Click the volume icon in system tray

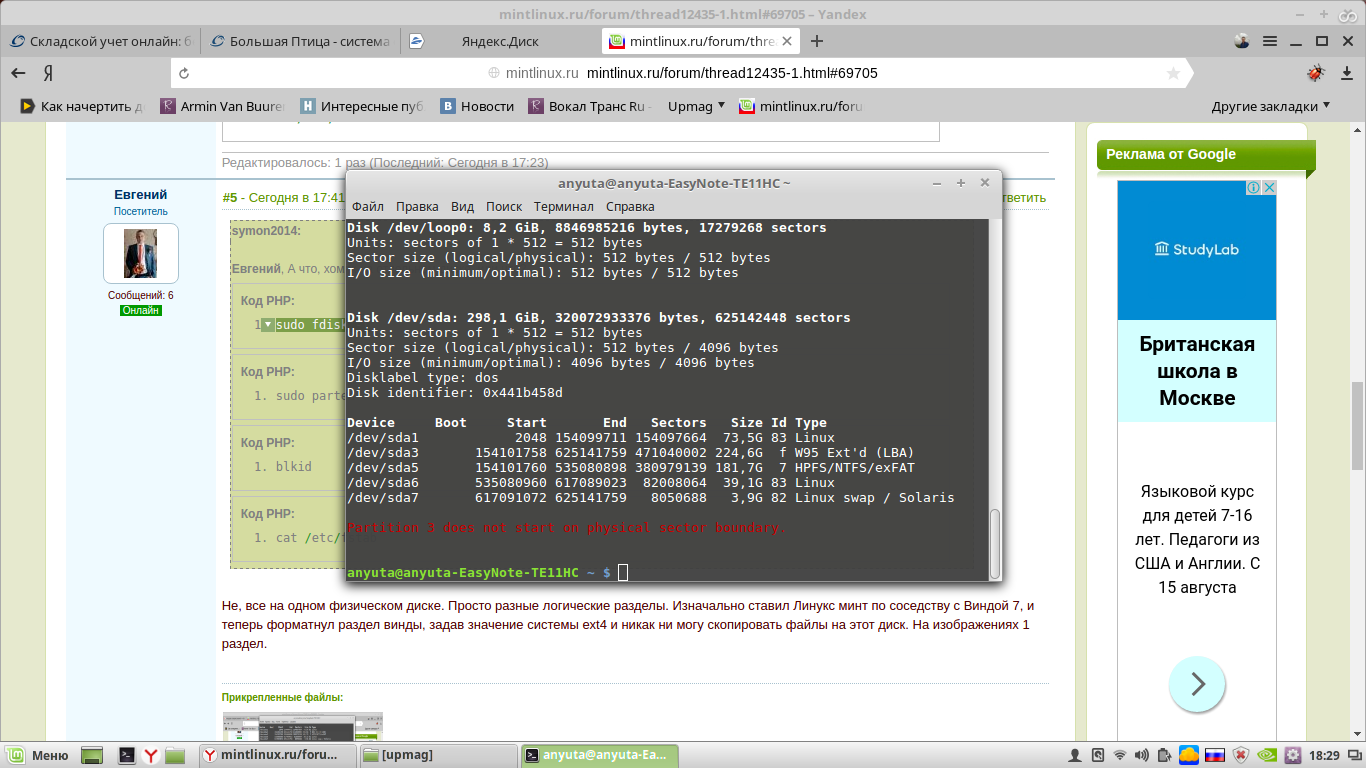1142,755
